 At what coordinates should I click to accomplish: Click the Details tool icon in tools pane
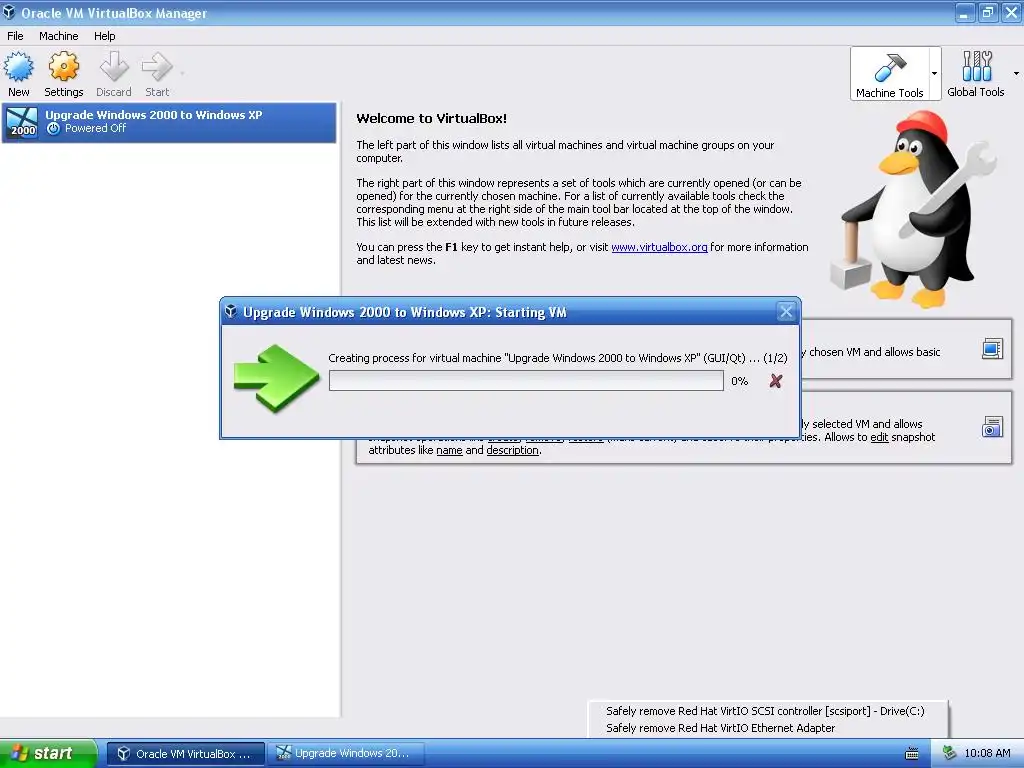992,349
